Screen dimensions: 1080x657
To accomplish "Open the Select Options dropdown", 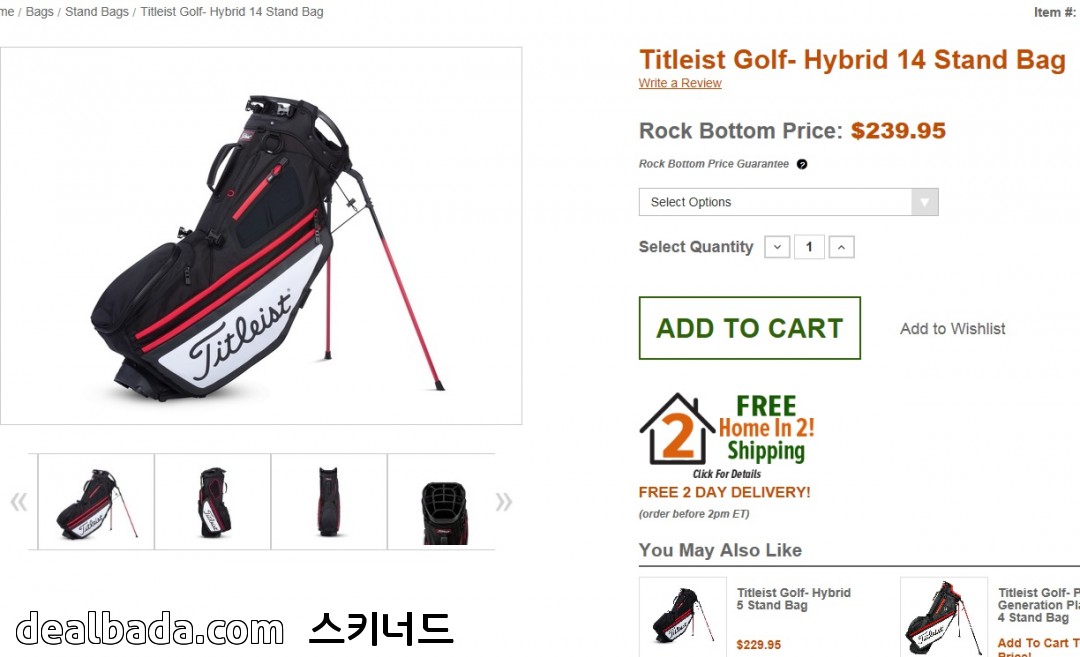I will coord(789,202).
